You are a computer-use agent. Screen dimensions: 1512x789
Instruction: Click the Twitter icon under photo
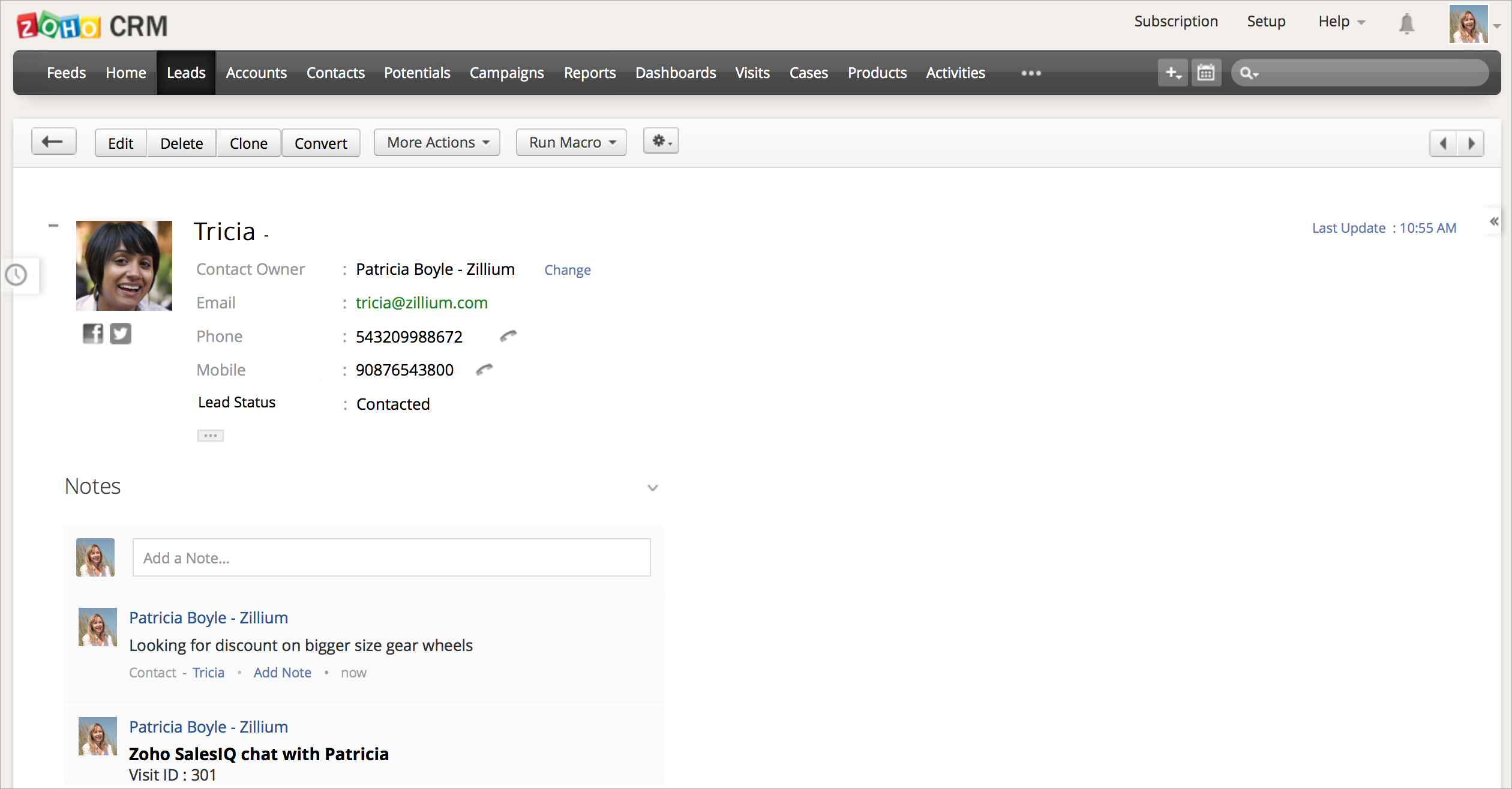point(121,334)
